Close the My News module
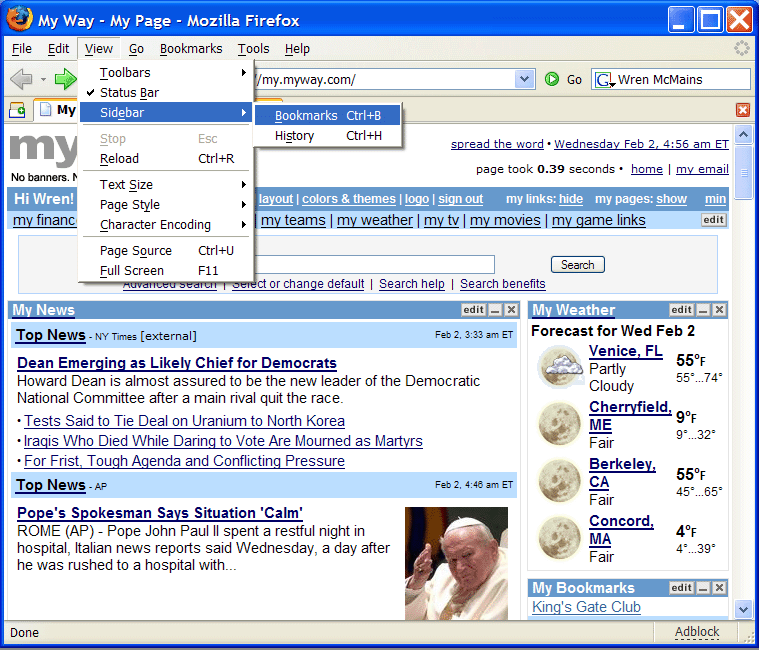This screenshot has height=650, width=759. [511, 310]
